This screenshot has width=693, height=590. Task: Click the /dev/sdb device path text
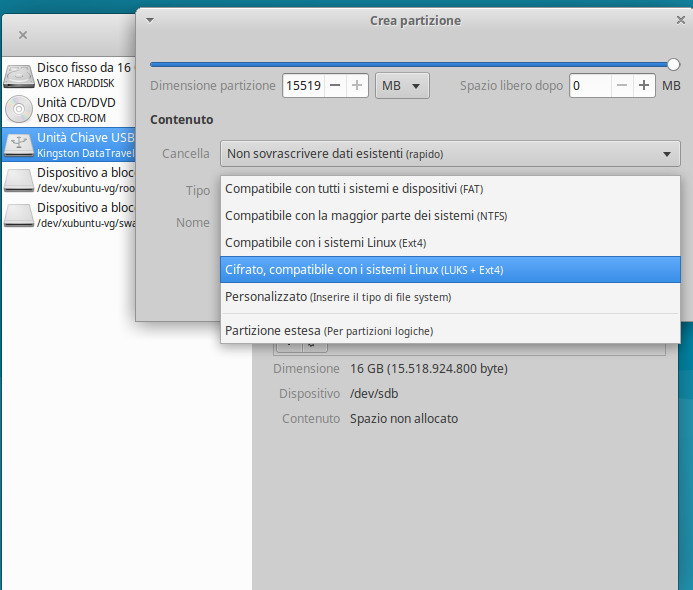click(374, 393)
